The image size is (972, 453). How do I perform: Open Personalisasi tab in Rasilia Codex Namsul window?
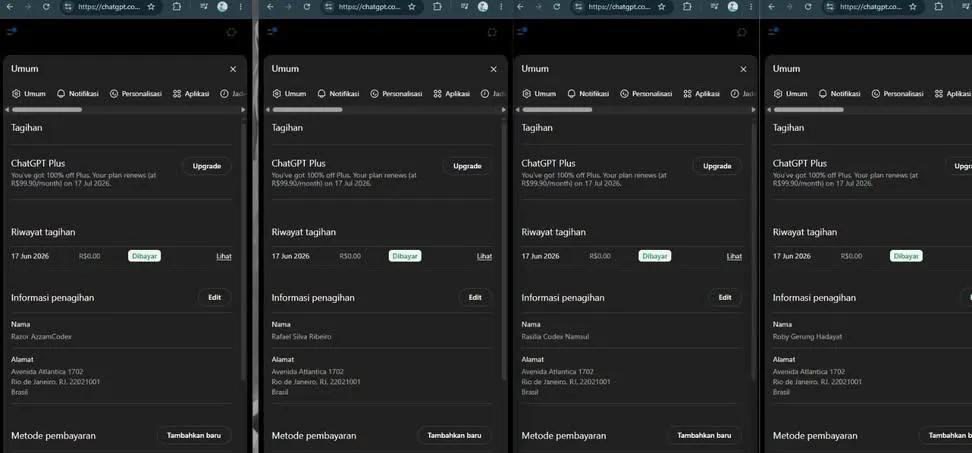[x=646, y=94]
